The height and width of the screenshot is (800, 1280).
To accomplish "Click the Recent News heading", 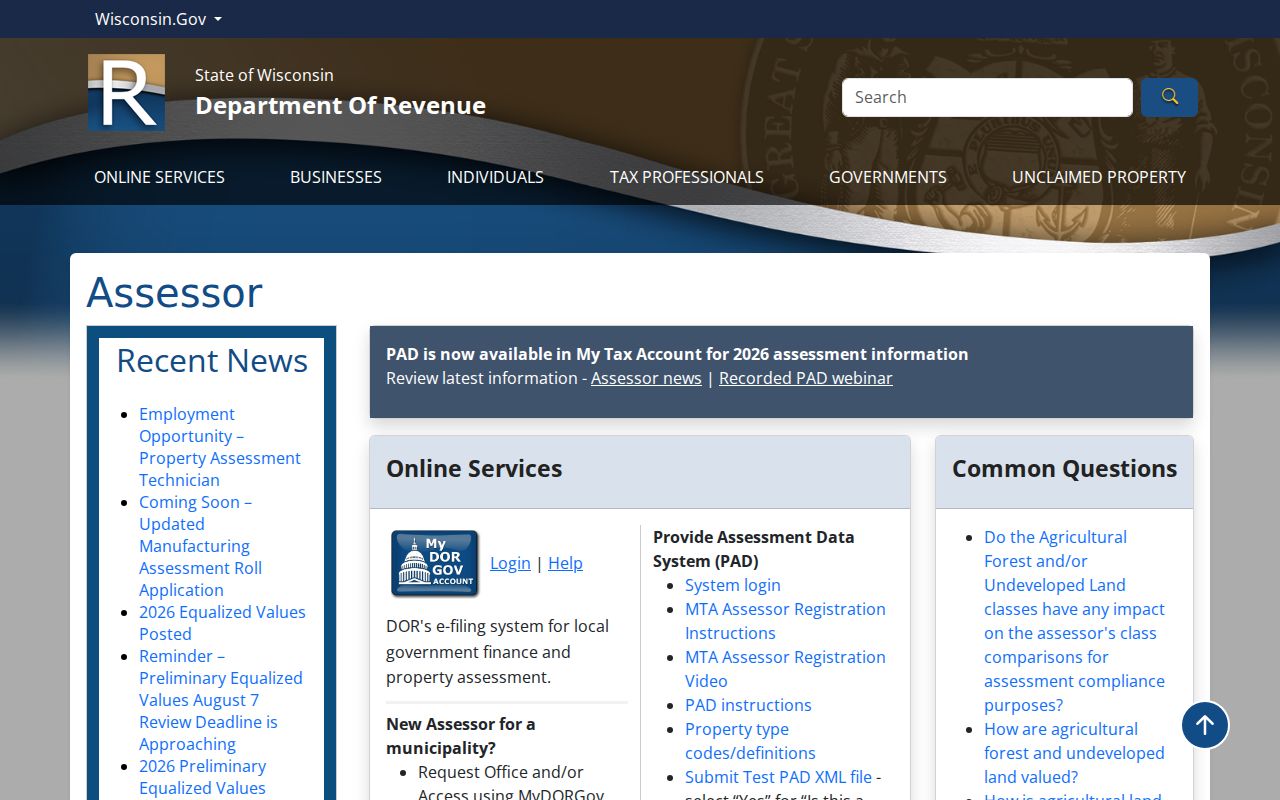I will click(212, 361).
